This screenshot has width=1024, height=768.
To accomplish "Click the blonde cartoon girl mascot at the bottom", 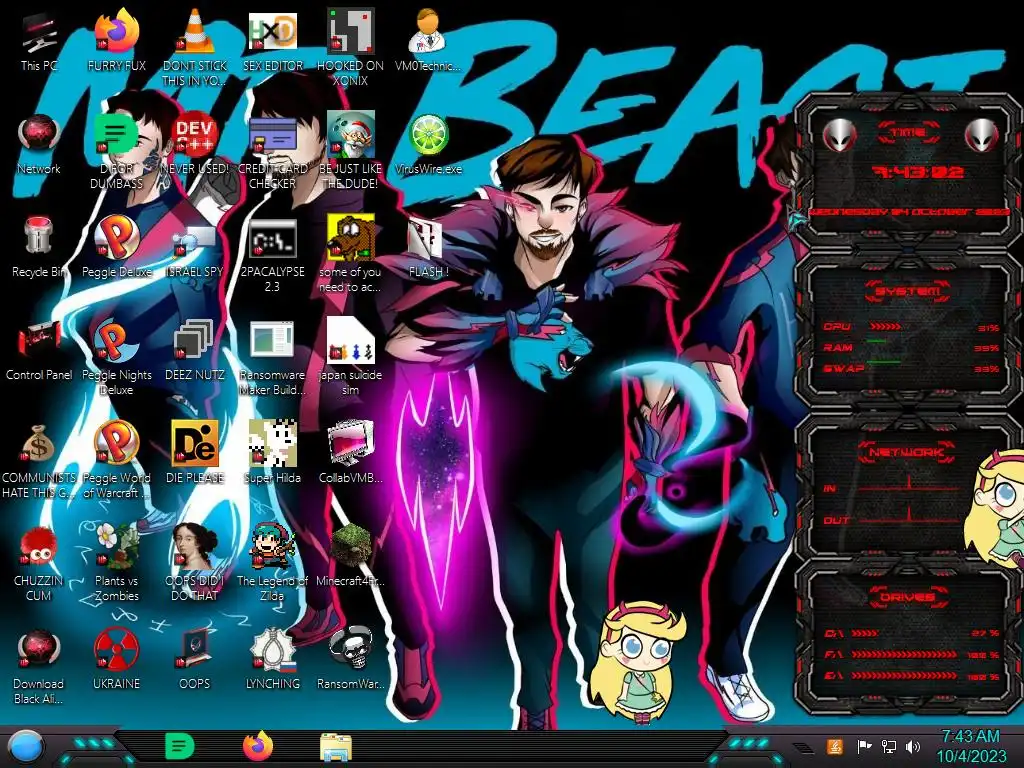I will [x=637, y=664].
